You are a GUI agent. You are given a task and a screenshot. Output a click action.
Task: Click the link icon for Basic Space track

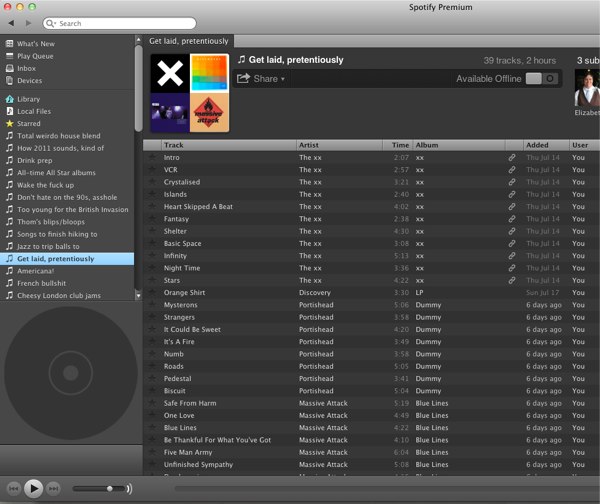[x=512, y=243]
